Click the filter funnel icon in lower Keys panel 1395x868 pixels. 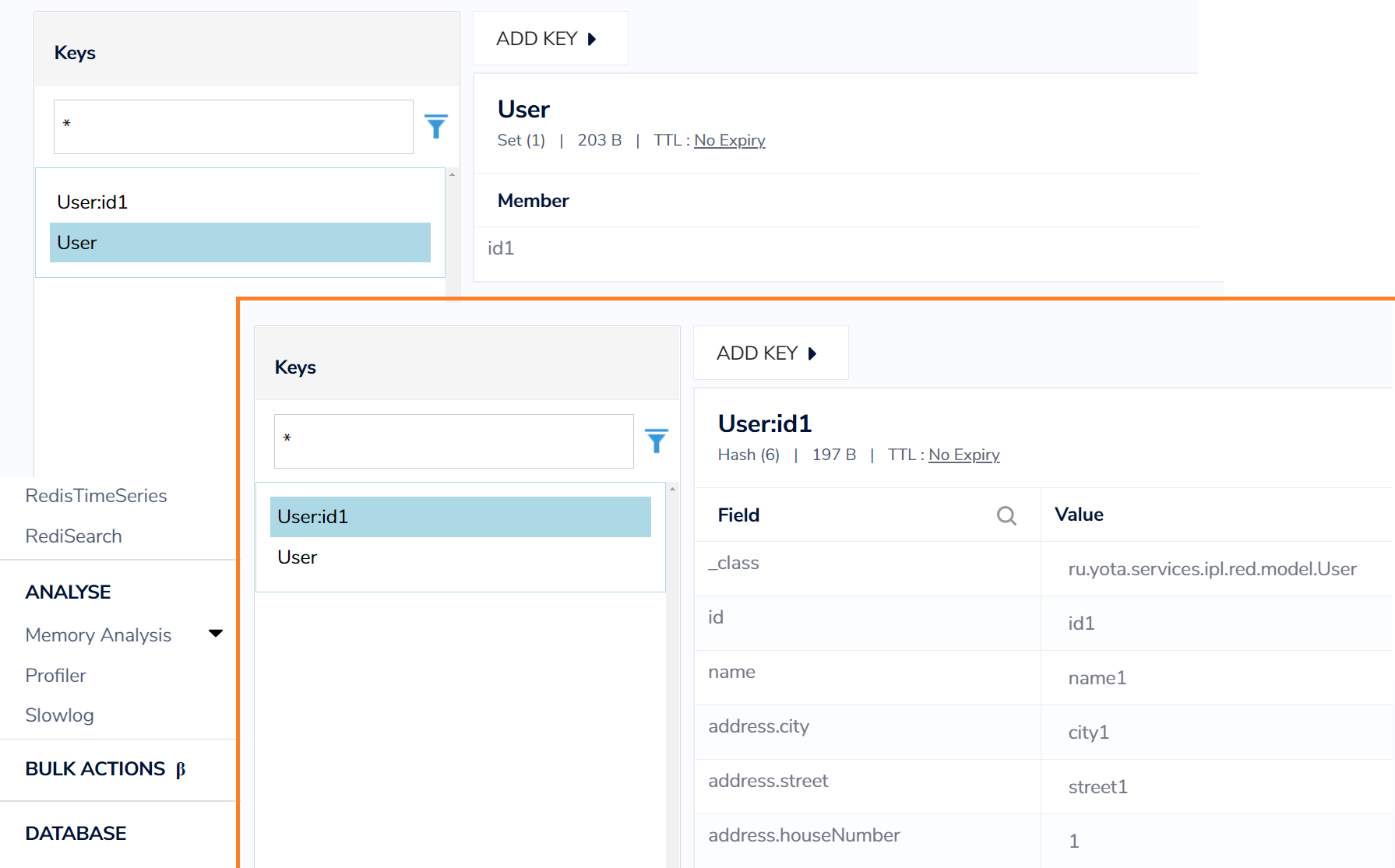tap(656, 441)
